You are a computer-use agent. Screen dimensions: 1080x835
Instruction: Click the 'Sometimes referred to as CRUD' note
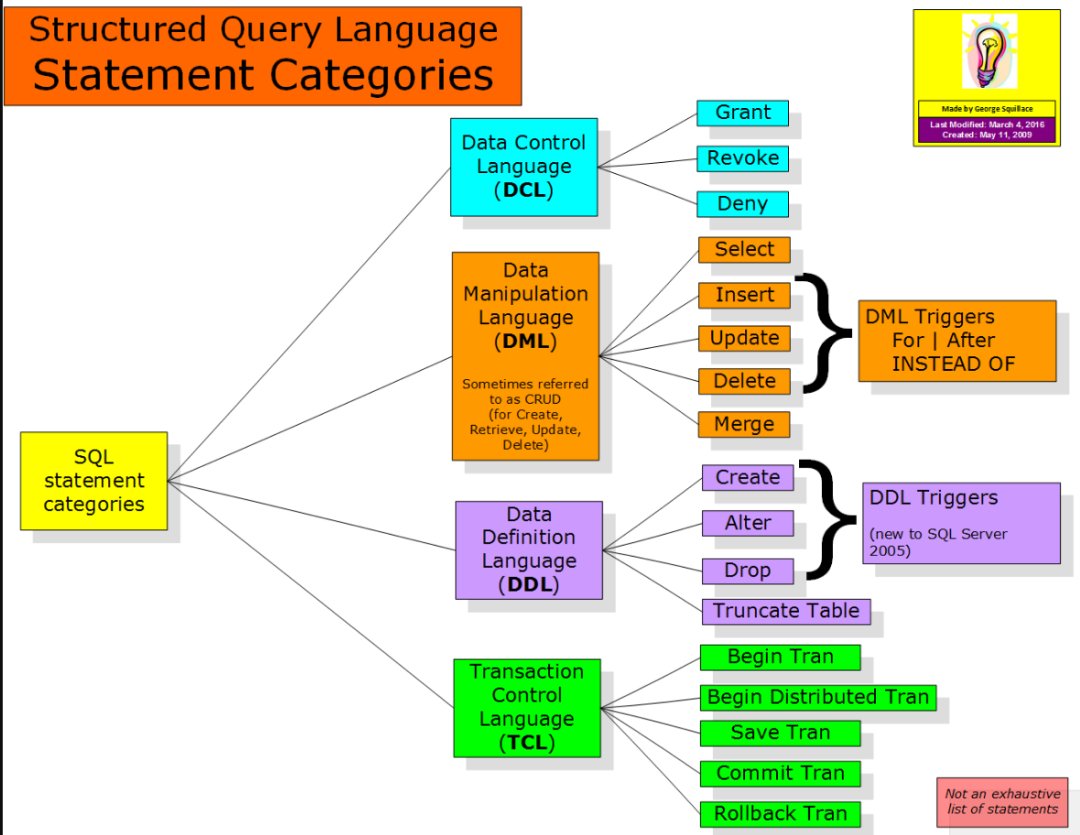pyautogui.click(x=526, y=414)
